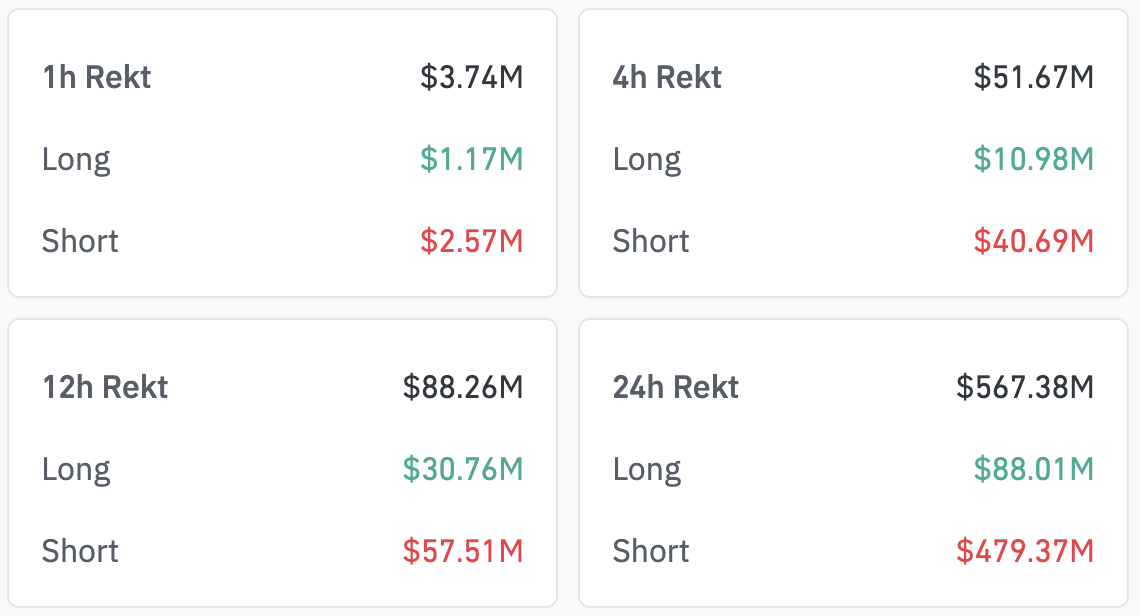The image size is (1140, 616).
Task: Click the Long label in 12h card
Action: (x=76, y=471)
